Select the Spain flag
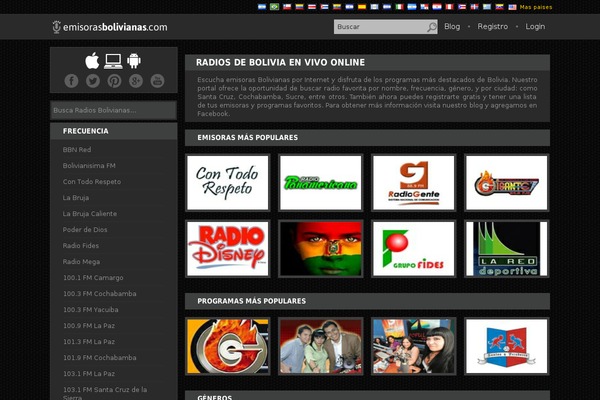 [362, 7]
